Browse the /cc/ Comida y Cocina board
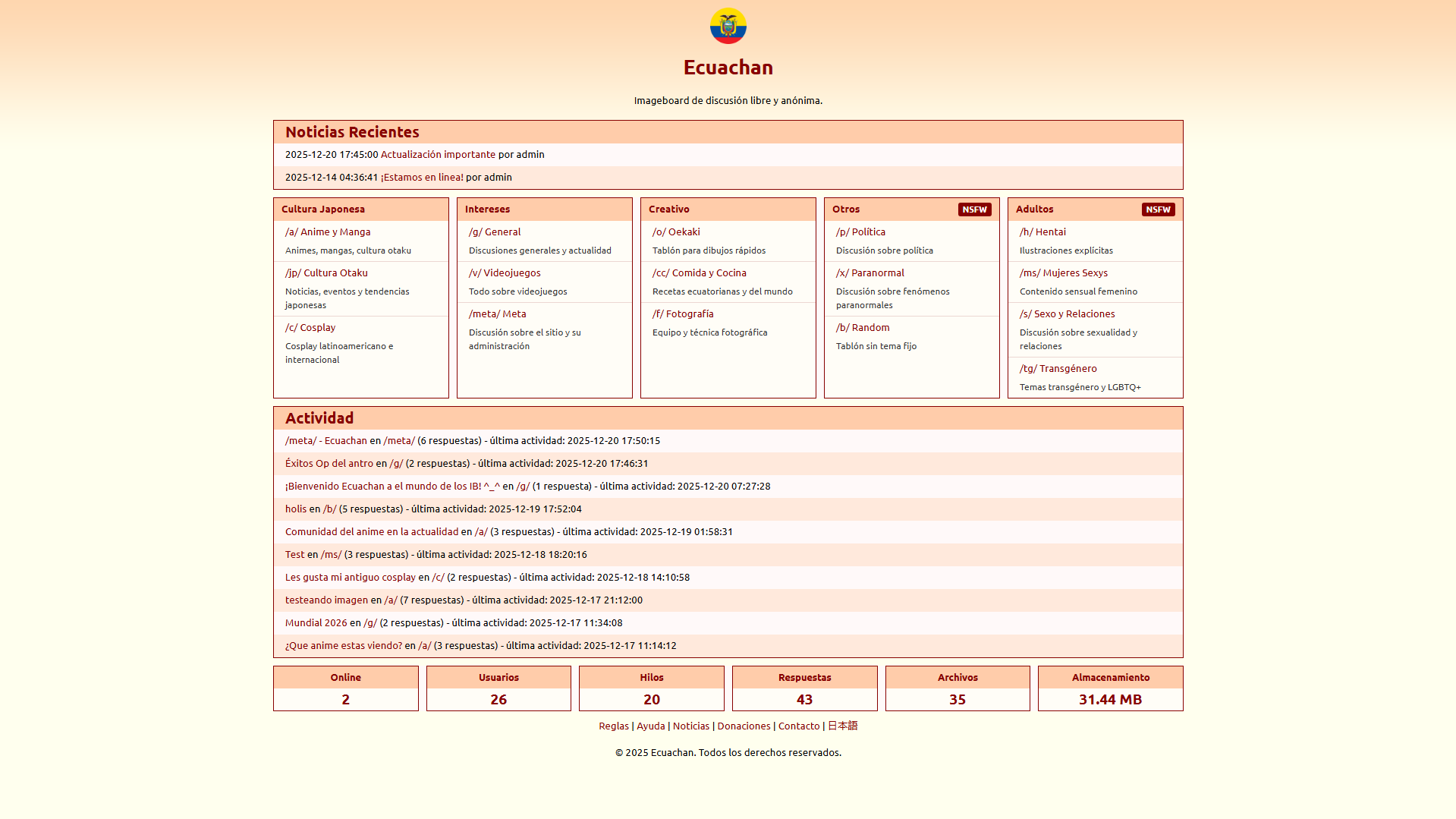 coord(699,273)
